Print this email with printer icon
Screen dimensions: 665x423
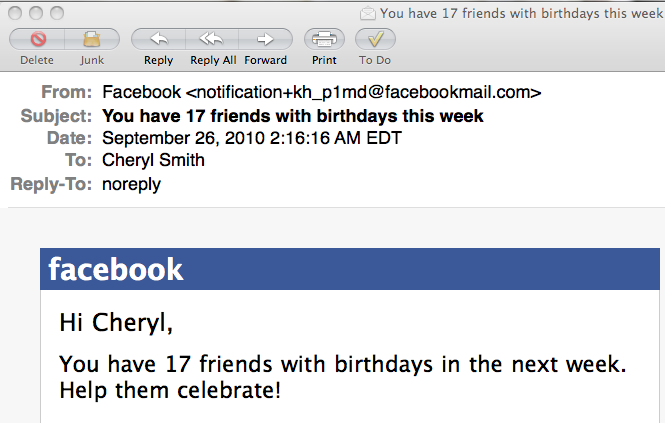pyautogui.click(x=324, y=40)
